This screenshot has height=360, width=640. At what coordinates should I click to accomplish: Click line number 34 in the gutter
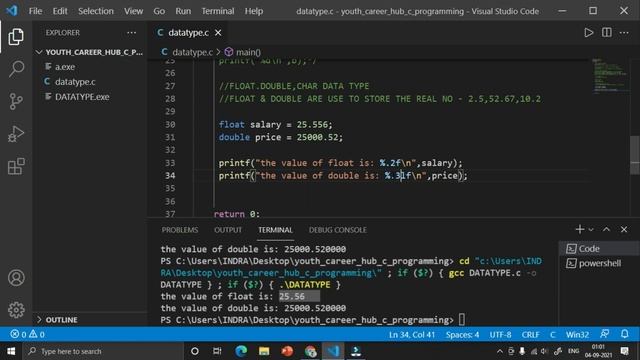170,176
